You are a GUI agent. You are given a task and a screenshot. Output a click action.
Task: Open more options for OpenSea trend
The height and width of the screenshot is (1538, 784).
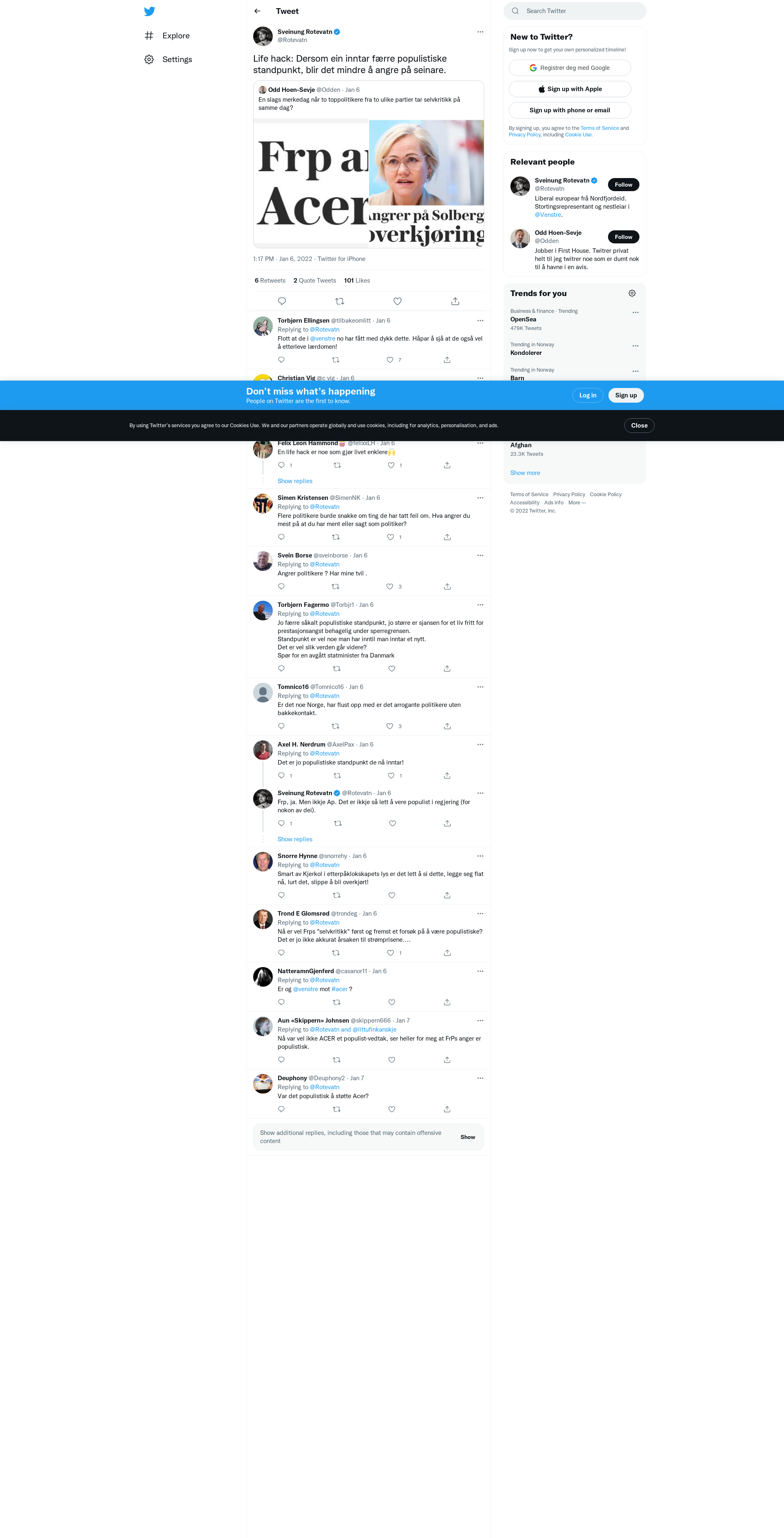635,312
